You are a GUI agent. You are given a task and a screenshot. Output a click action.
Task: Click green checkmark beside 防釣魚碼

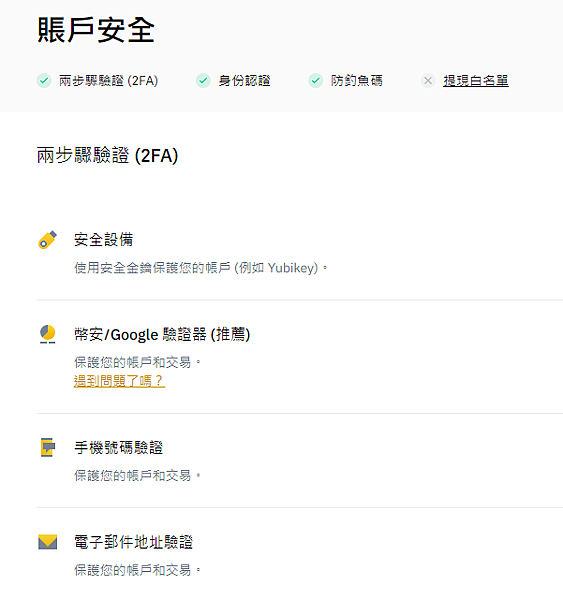click(x=315, y=80)
